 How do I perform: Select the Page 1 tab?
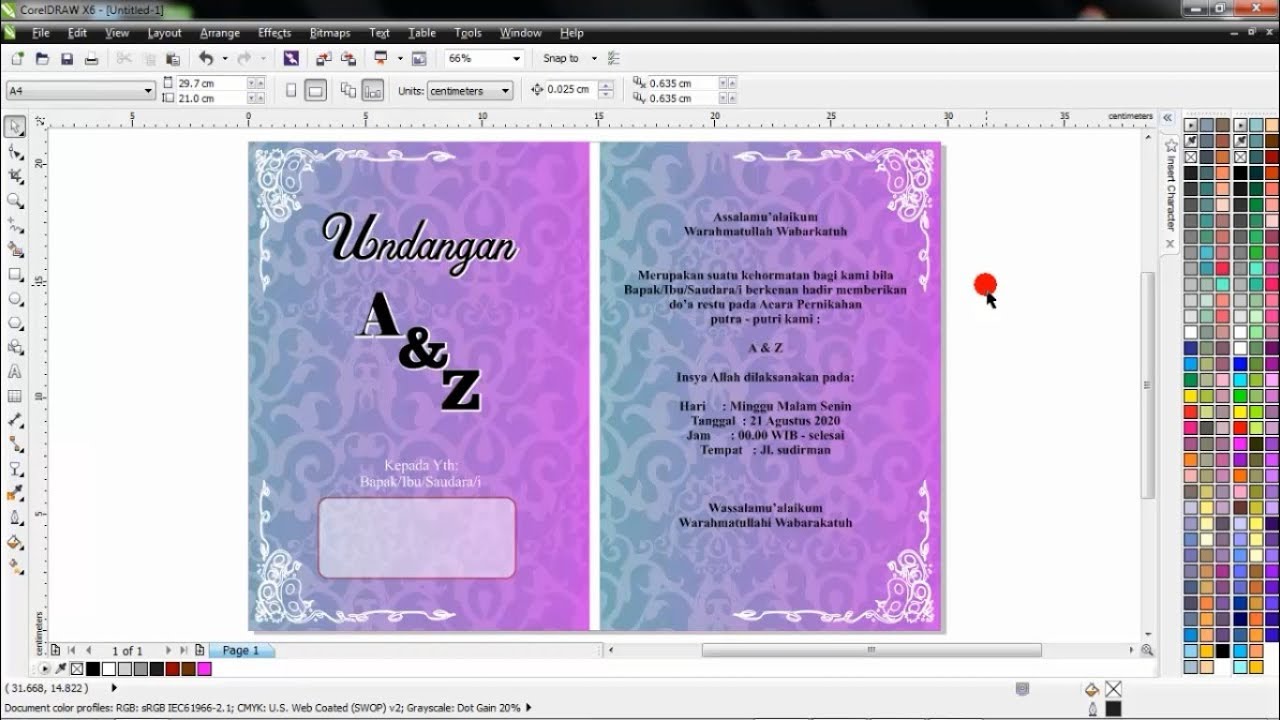tap(240, 650)
